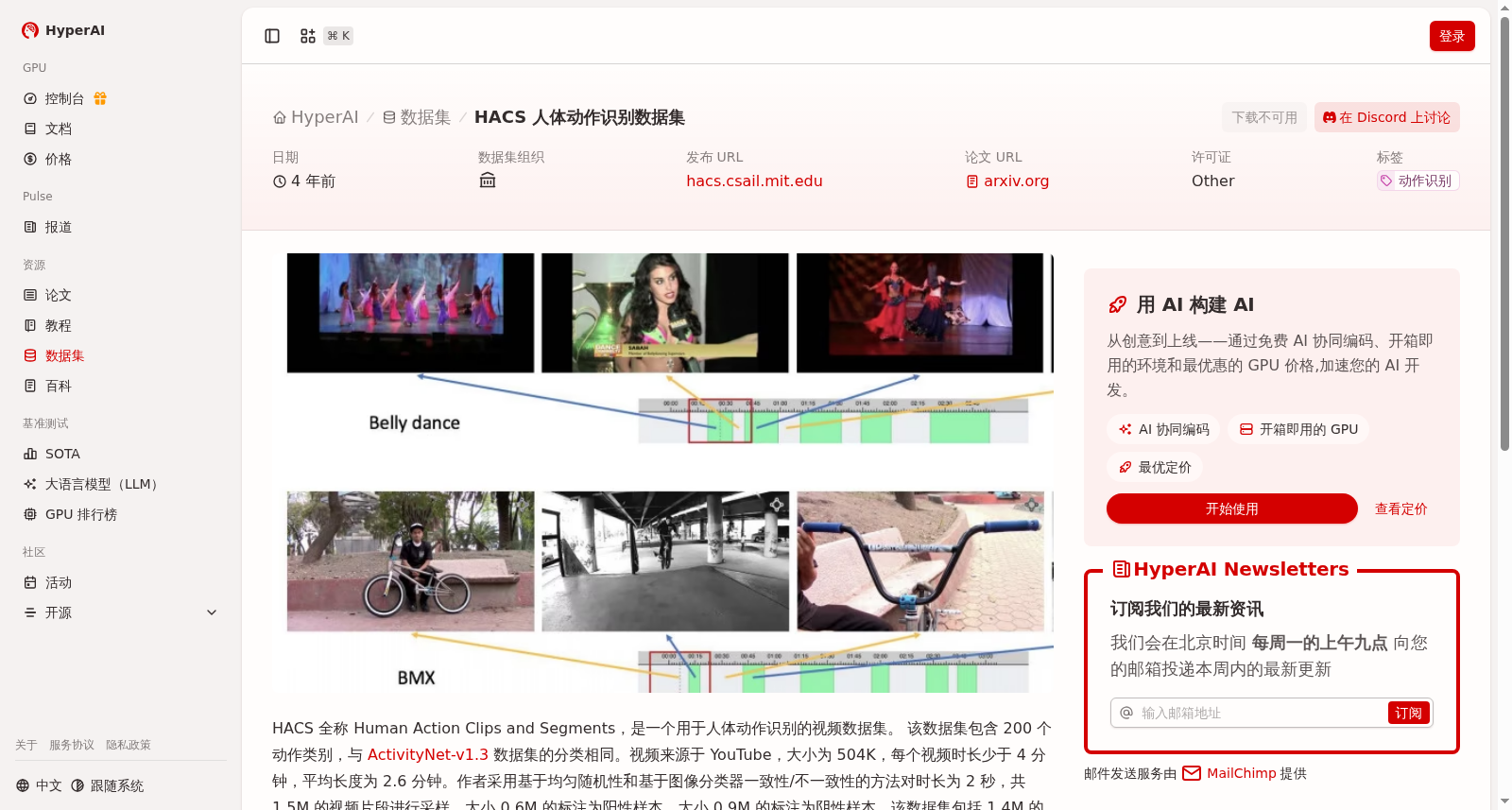This screenshot has height=810, width=1512.
Task: Open 教程 tutorials in sidebar
Action: [59, 325]
